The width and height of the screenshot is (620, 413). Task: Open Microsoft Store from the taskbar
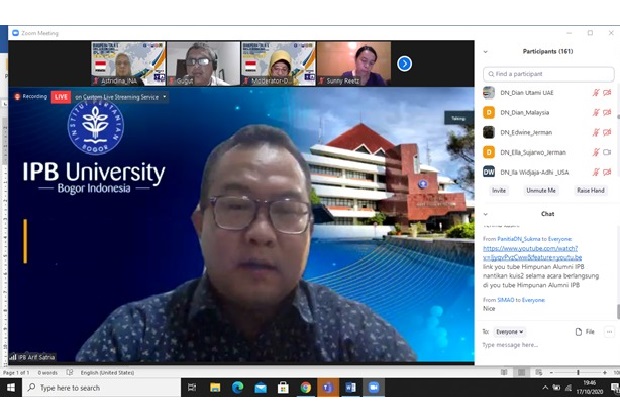(283, 388)
